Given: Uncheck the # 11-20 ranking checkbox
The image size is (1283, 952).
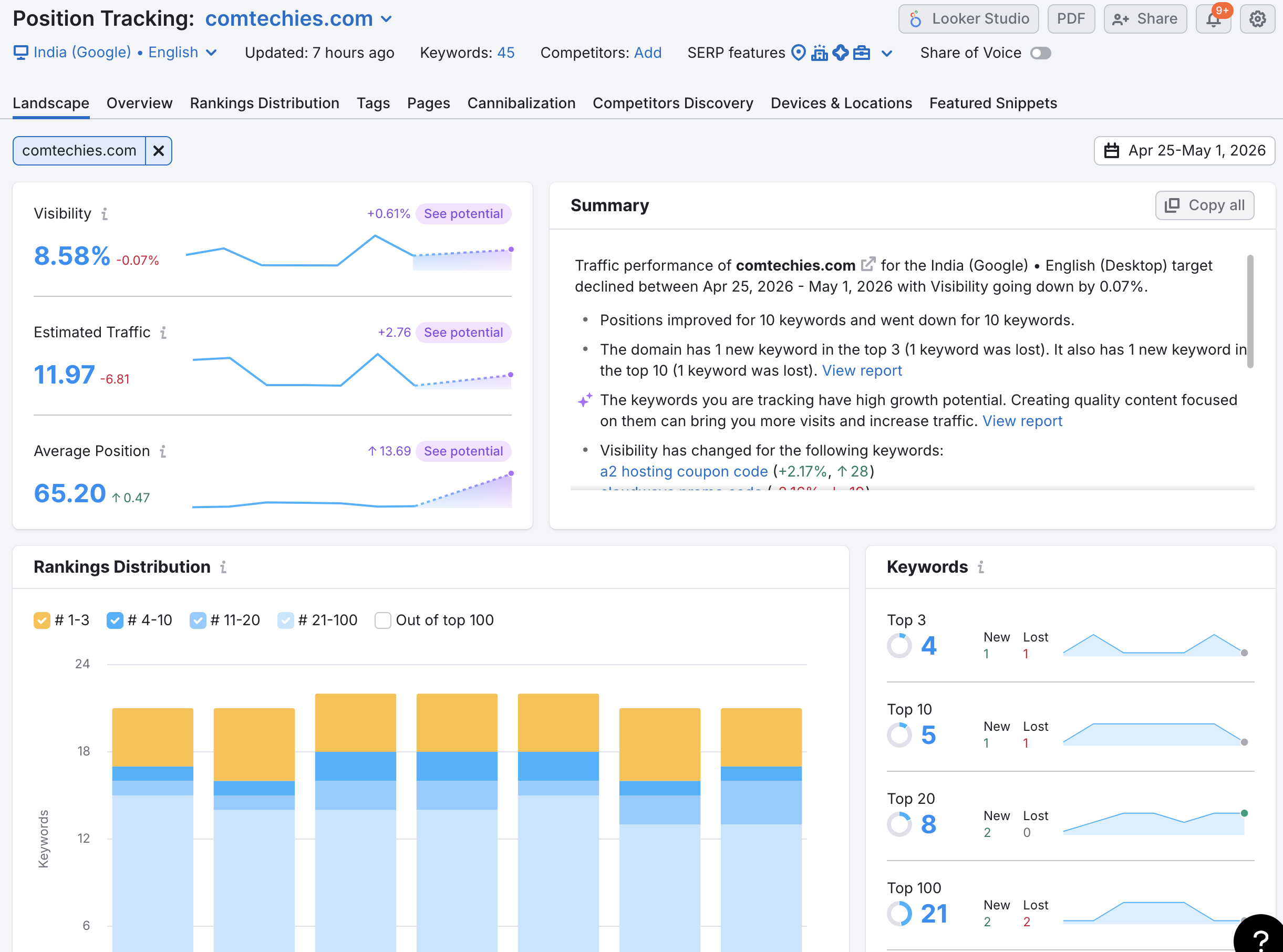Looking at the screenshot, I should coord(198,620).
